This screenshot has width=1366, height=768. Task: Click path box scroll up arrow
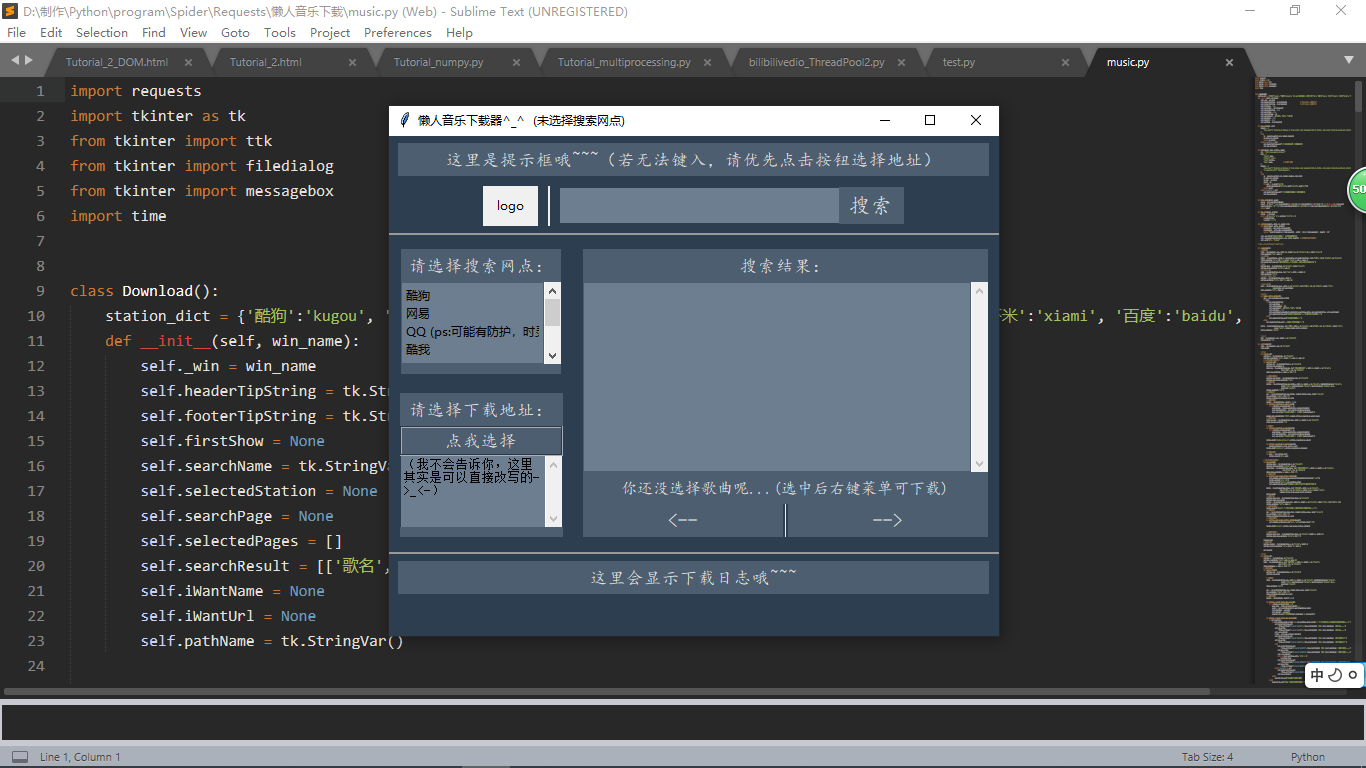554,464
